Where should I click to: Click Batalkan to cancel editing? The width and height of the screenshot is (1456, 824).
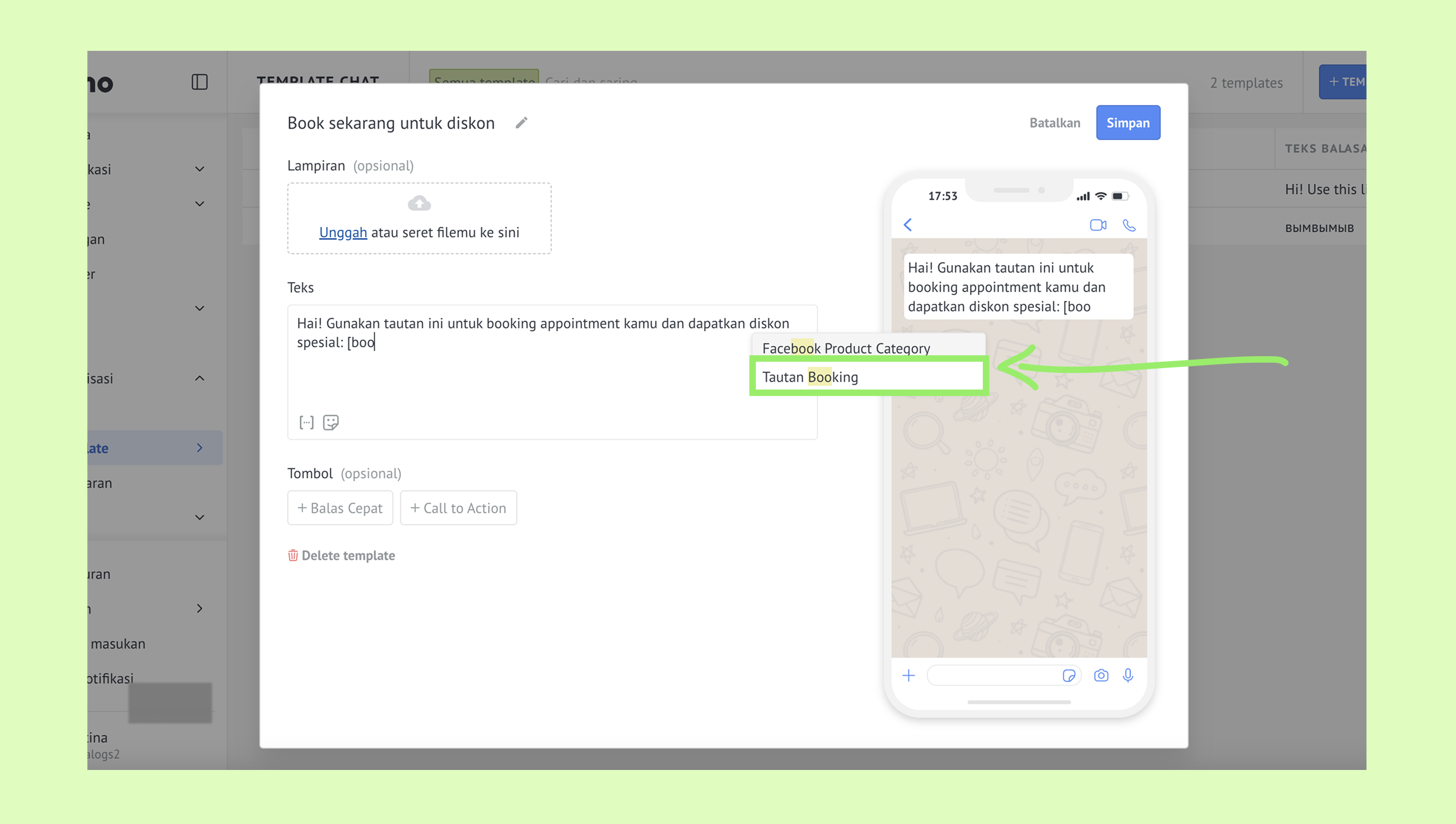click(x=1055, y=123)
